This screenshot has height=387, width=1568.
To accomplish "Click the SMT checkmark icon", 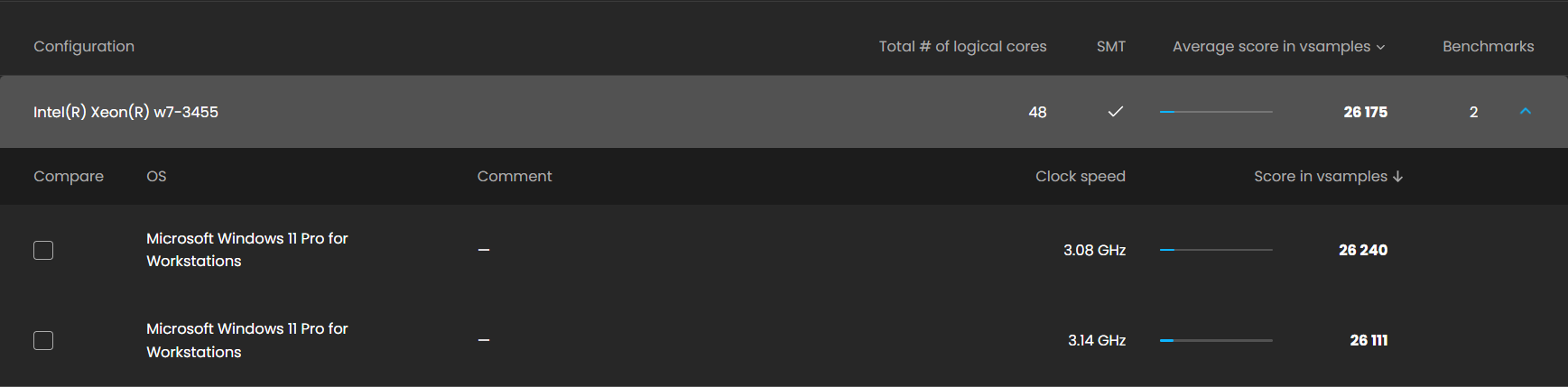I will [x=1116, y=112].
